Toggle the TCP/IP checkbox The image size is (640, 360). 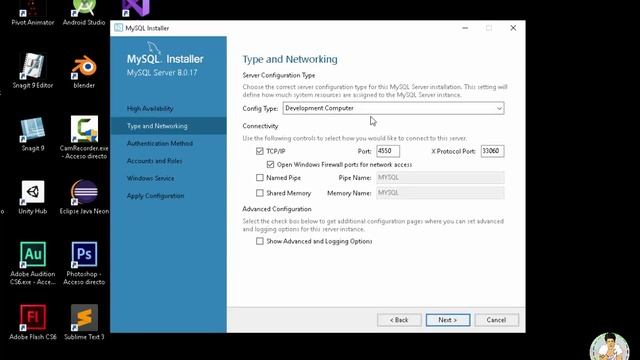(x=260, y=151)
